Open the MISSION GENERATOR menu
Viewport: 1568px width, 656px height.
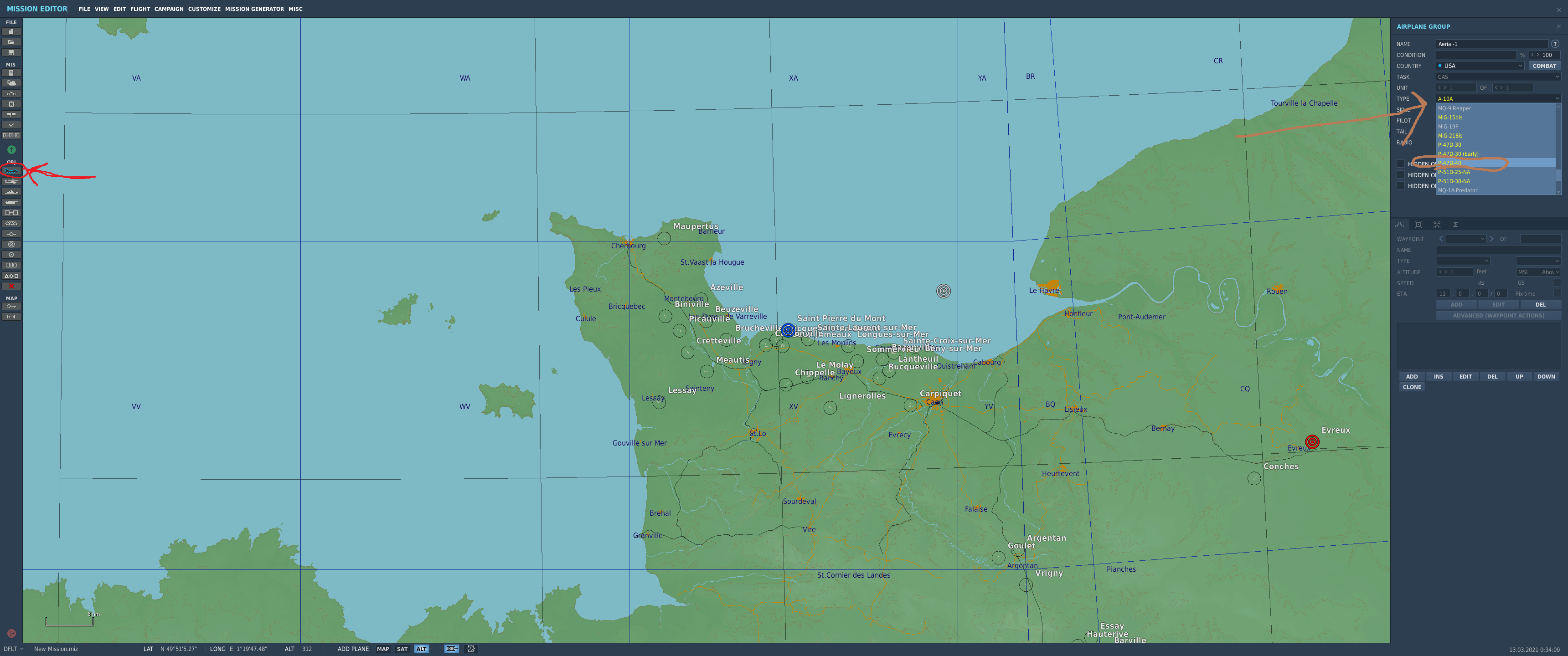click(x=254, y=9)
